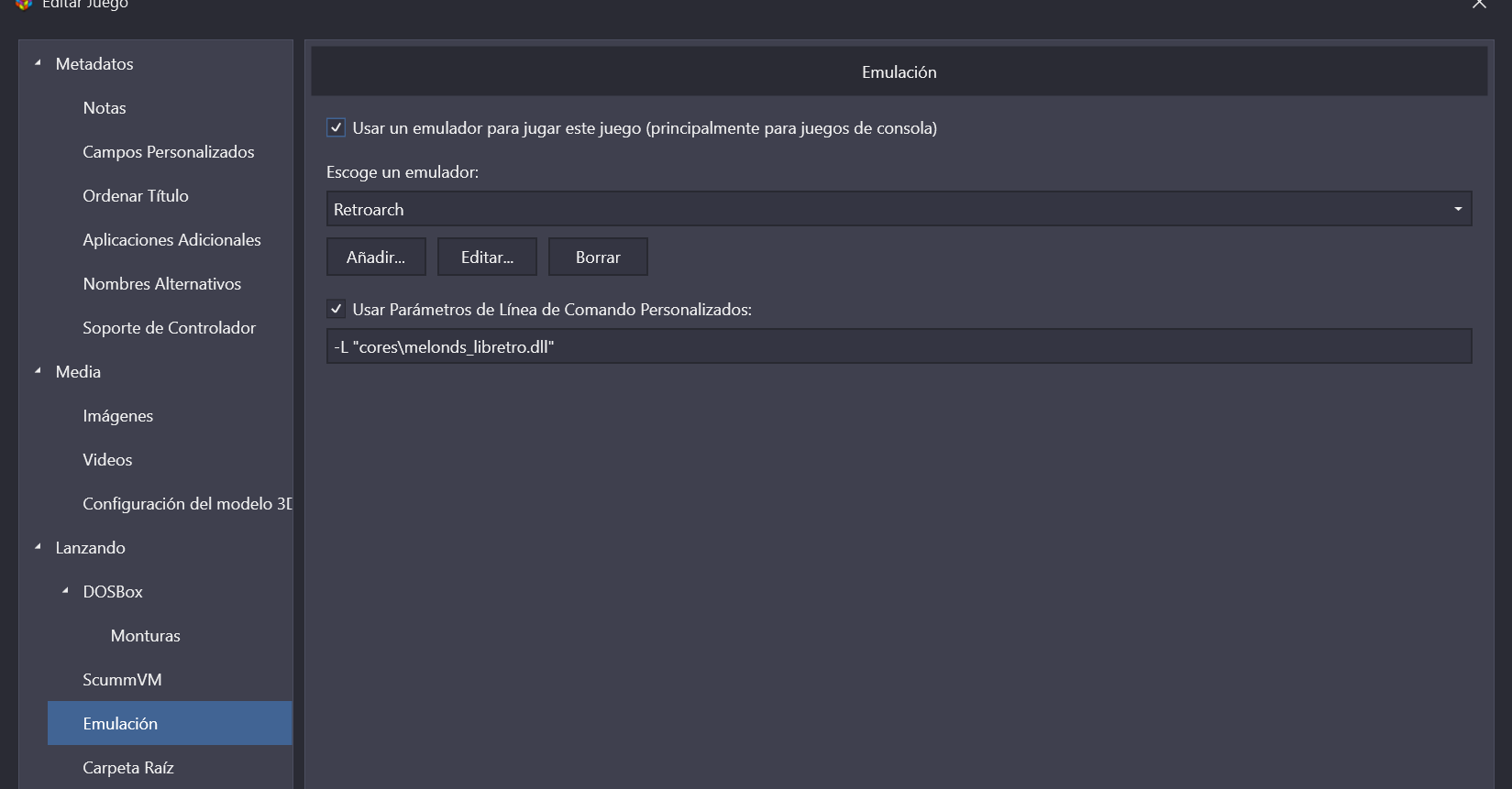Open the Monturas section

click(145, 636)
